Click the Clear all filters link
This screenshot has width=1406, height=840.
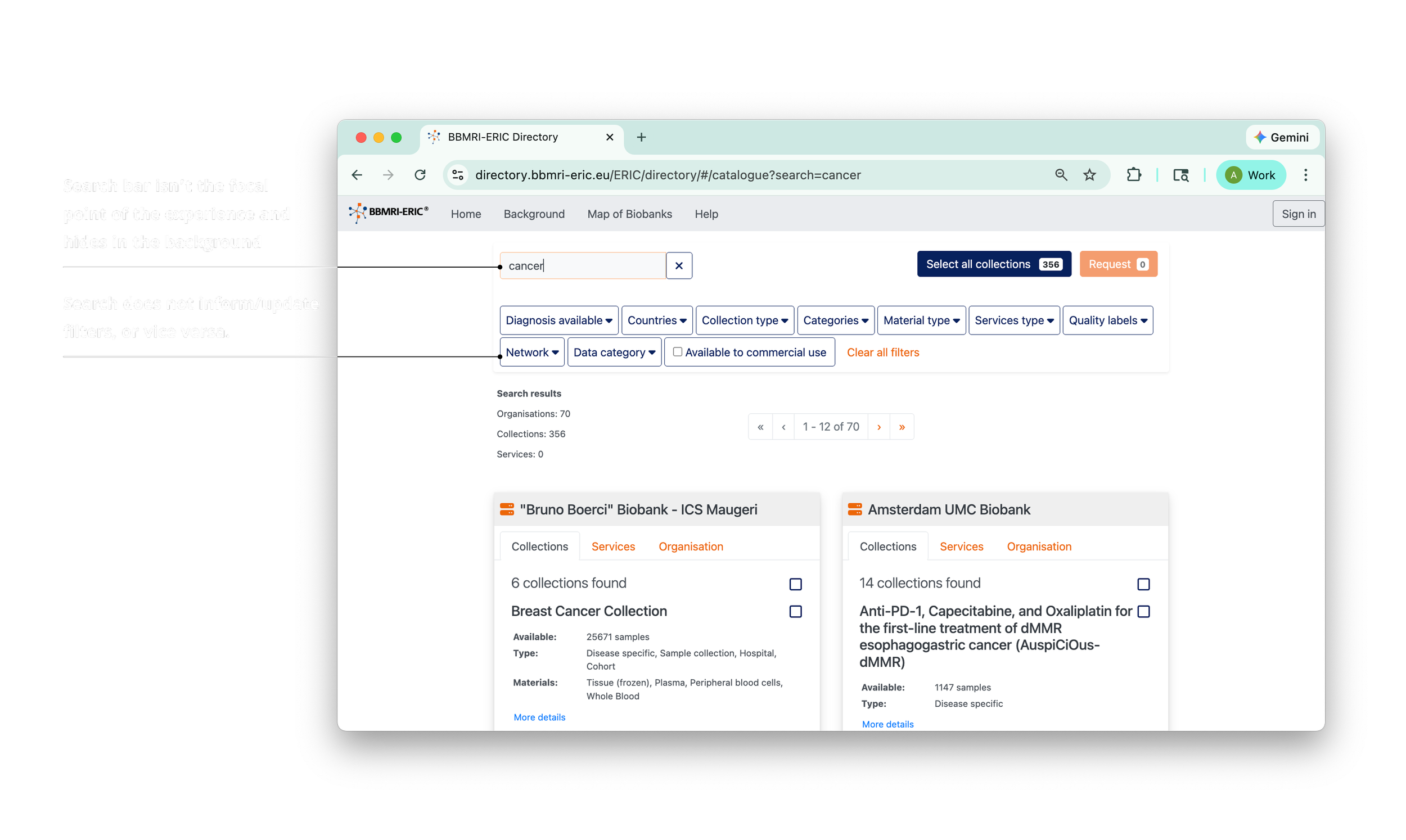pyautogui.click(x=882, y=353)
